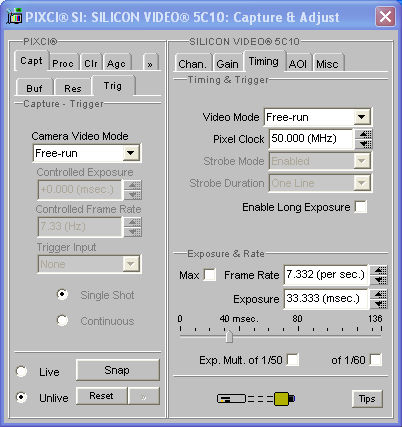
Task: Show more PIXCI tabs with the » arrow
Action: (150, 64)
